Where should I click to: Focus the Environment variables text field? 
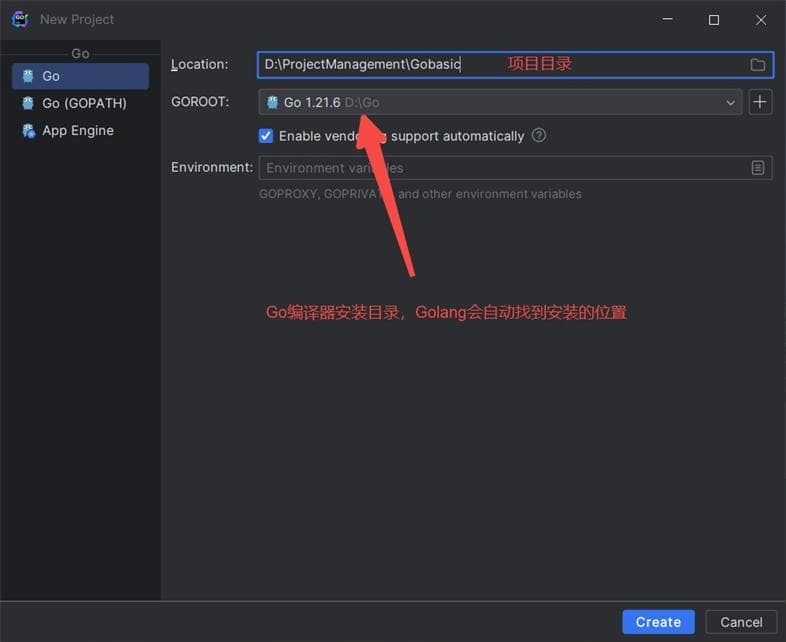click(x=500, y=168)
